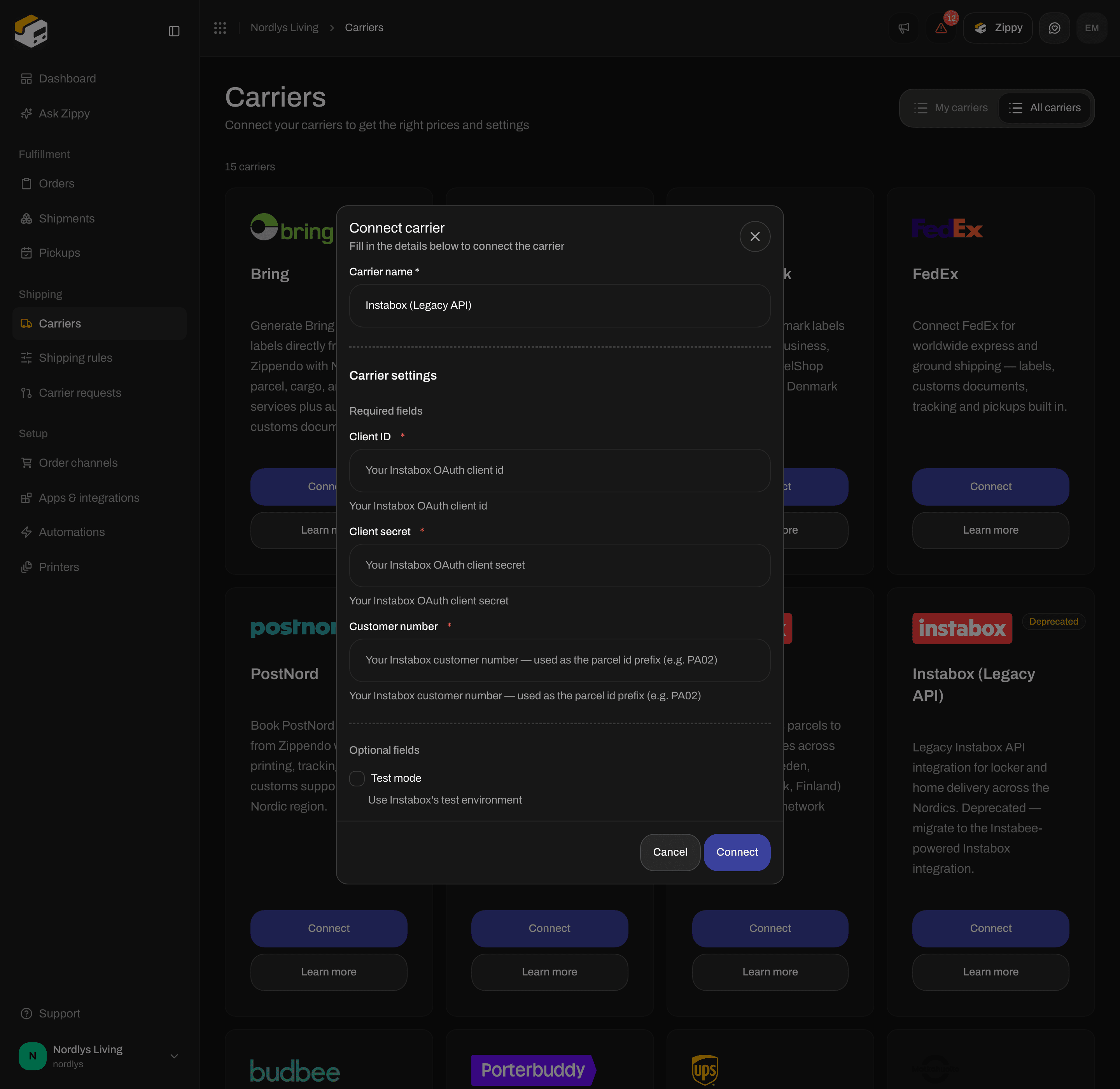Screen dimensions: 1120x1089
Task: Open Automations page
Action: tap(100, 532)
